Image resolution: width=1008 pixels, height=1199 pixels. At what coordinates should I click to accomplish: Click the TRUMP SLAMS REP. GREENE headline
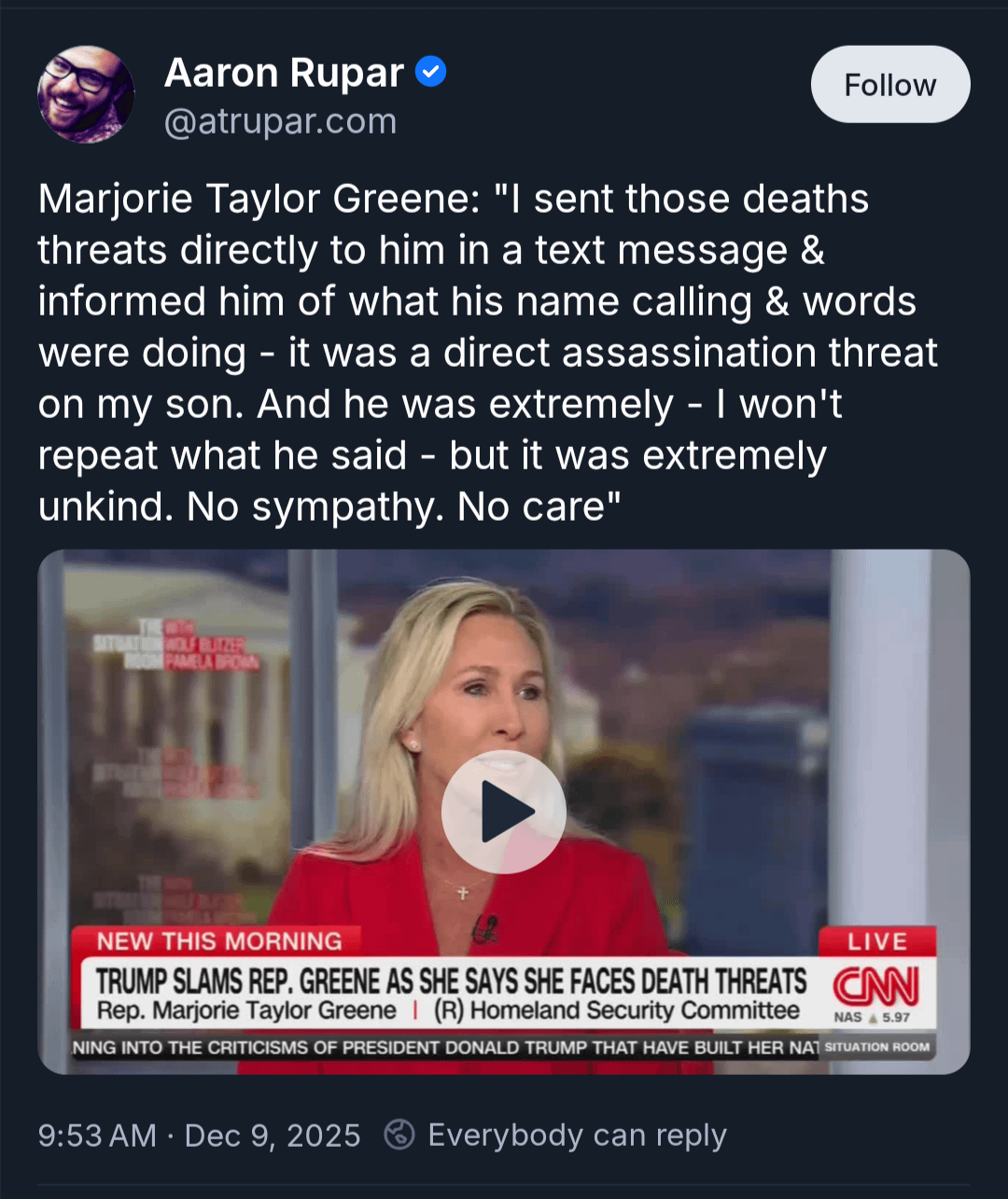click(x=451, y=981)
